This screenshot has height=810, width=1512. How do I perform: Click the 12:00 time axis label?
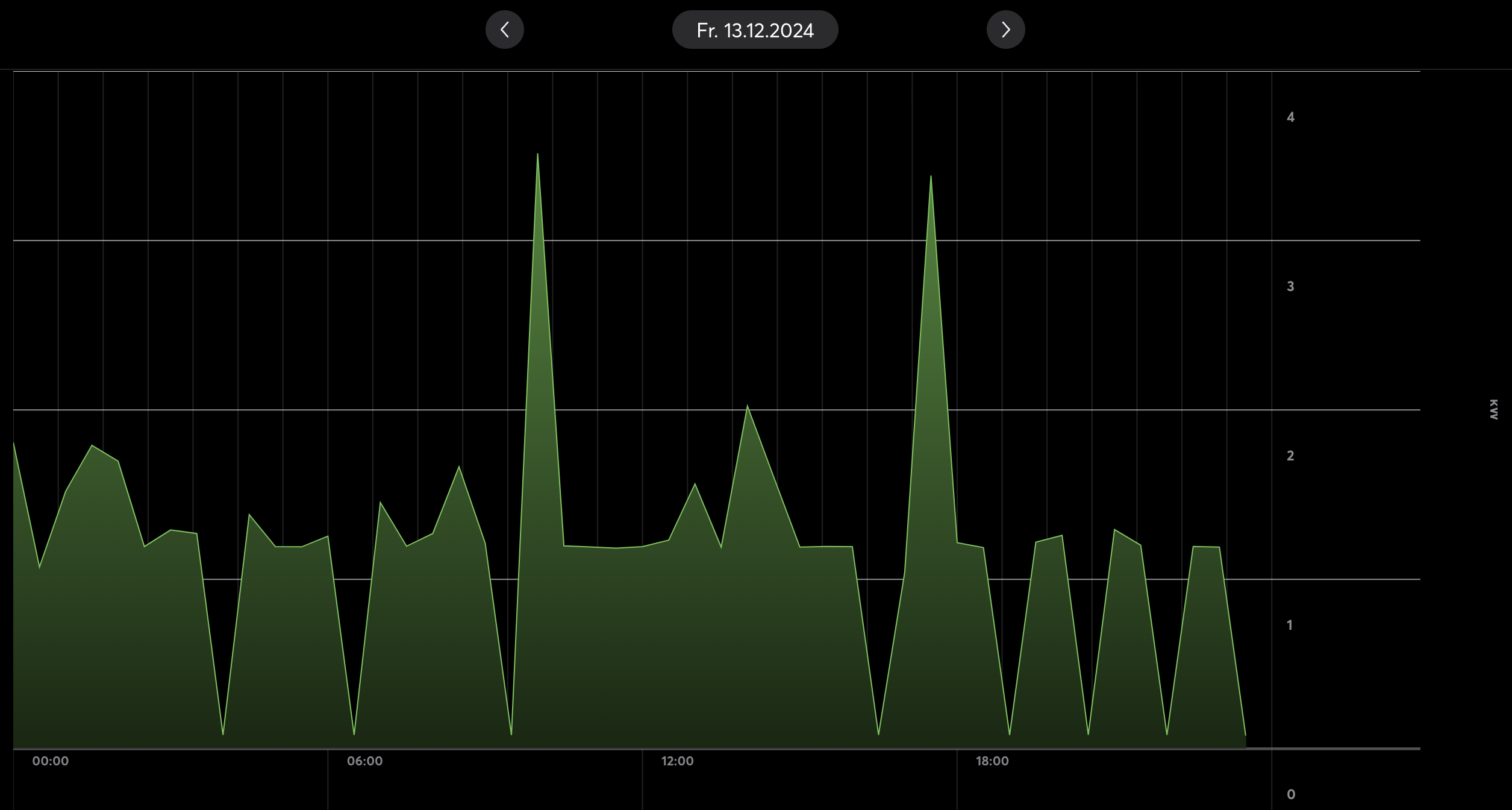[x=677, y=761]
